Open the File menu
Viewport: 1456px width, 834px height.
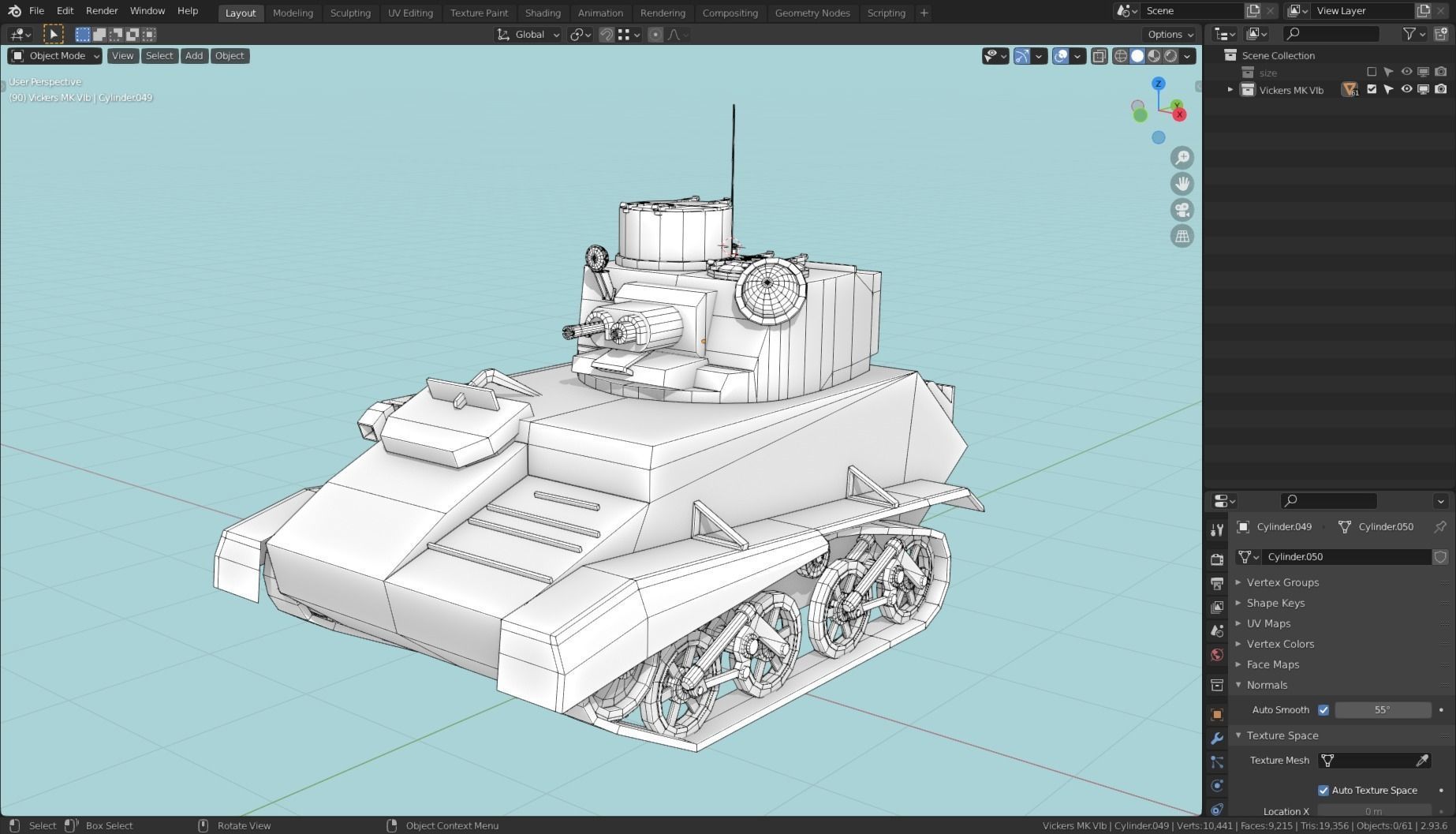coord(36,11)
